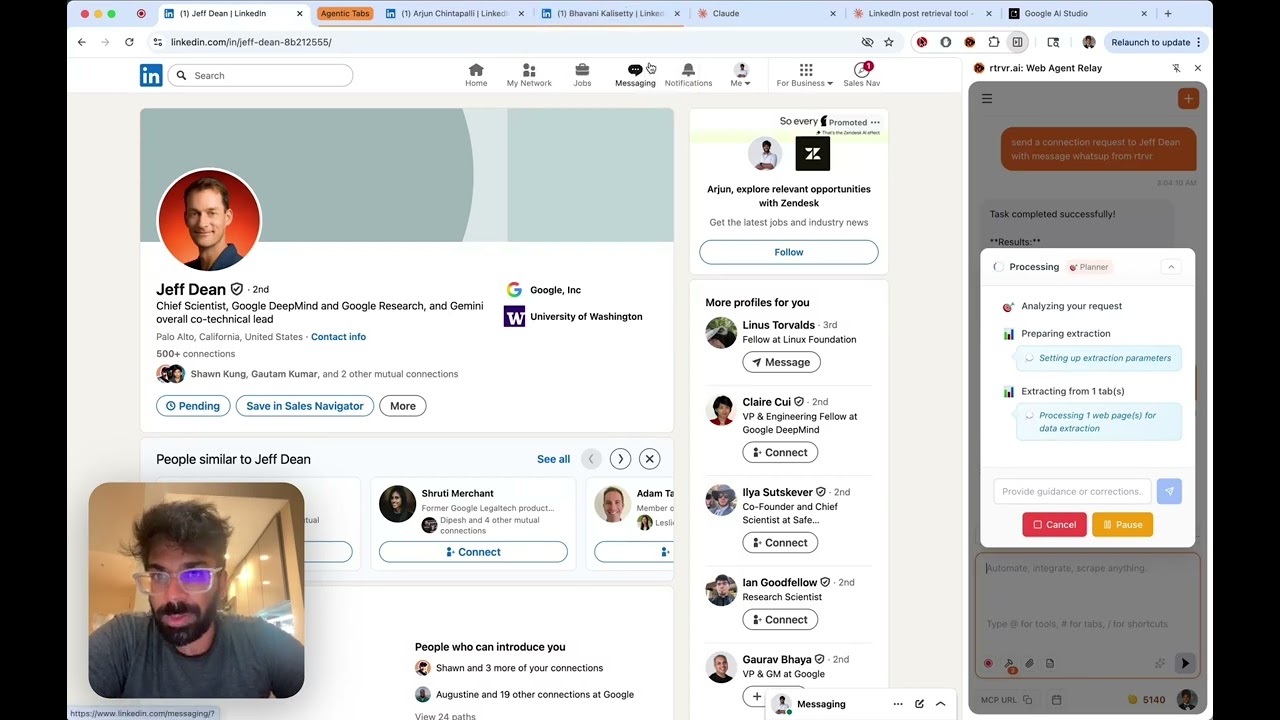This screenshot has width=1280, height=720.
Task: Toggle the Chrome side panel icon
Action: click(1017, 42)
